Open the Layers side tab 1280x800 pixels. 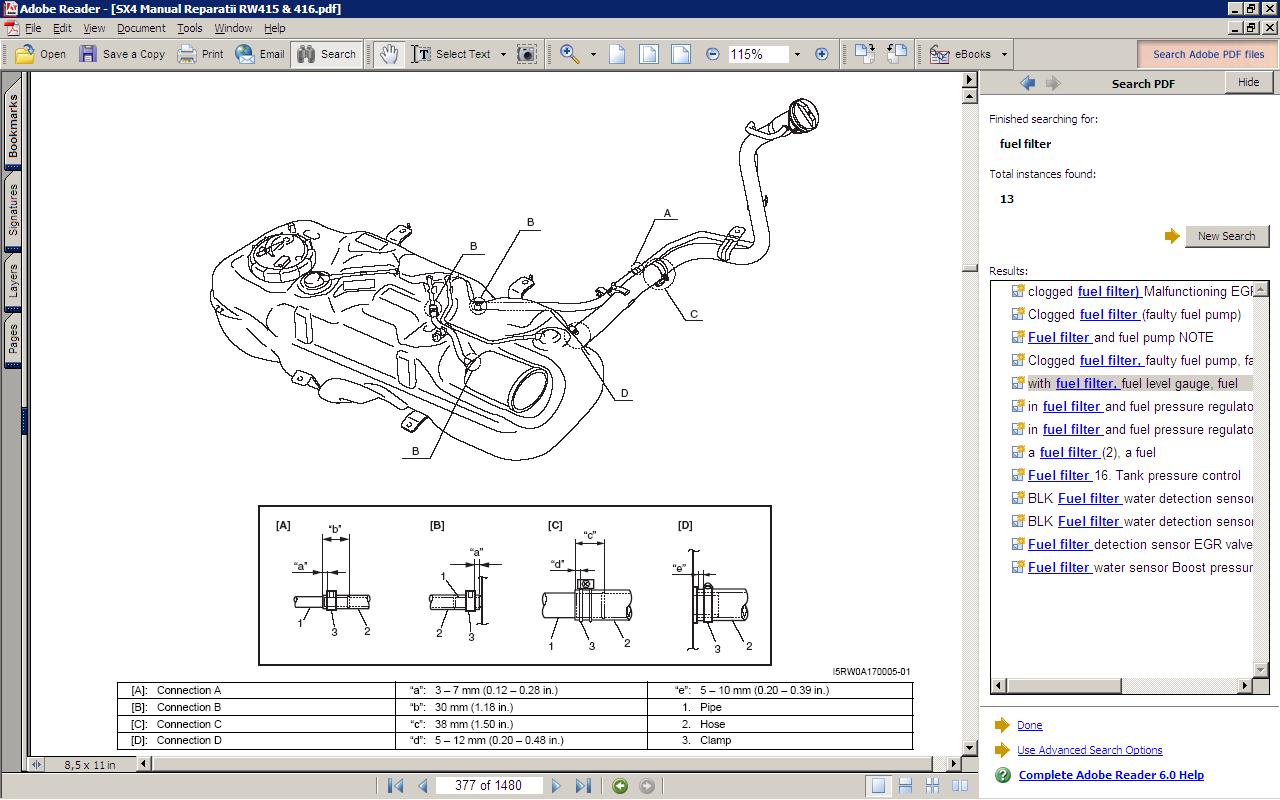click(13, 282)
